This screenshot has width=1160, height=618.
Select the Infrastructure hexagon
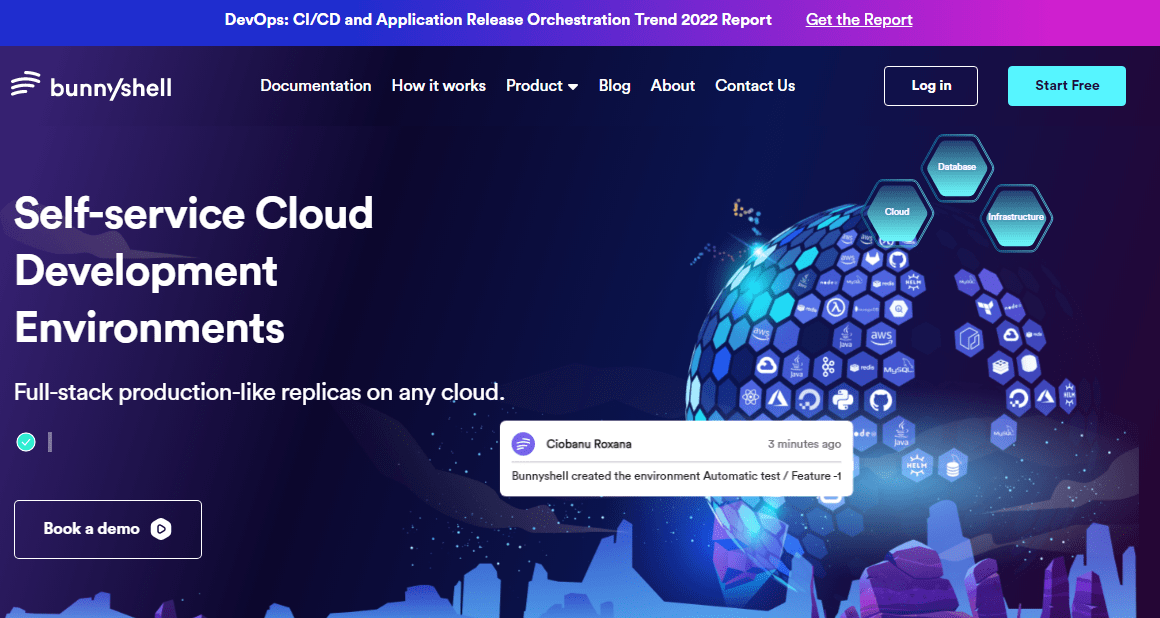(1016, 217)
